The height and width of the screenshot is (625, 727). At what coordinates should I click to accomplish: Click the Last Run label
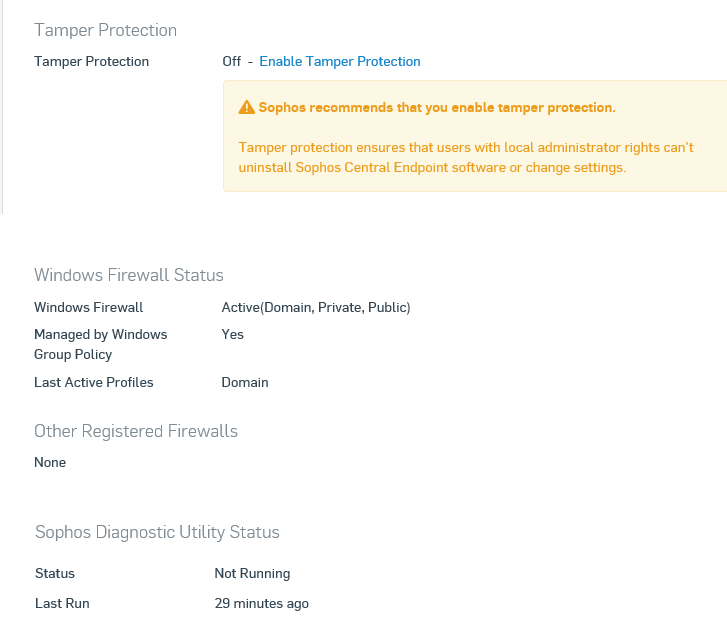point(62,603)
